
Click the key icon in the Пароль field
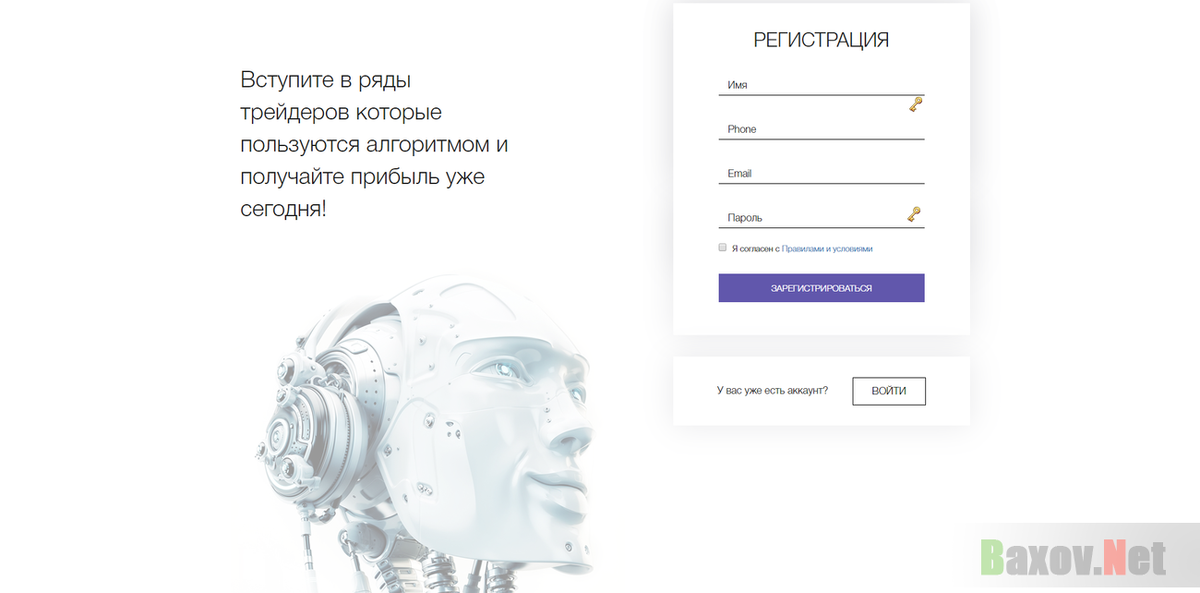tap(913, 214)
